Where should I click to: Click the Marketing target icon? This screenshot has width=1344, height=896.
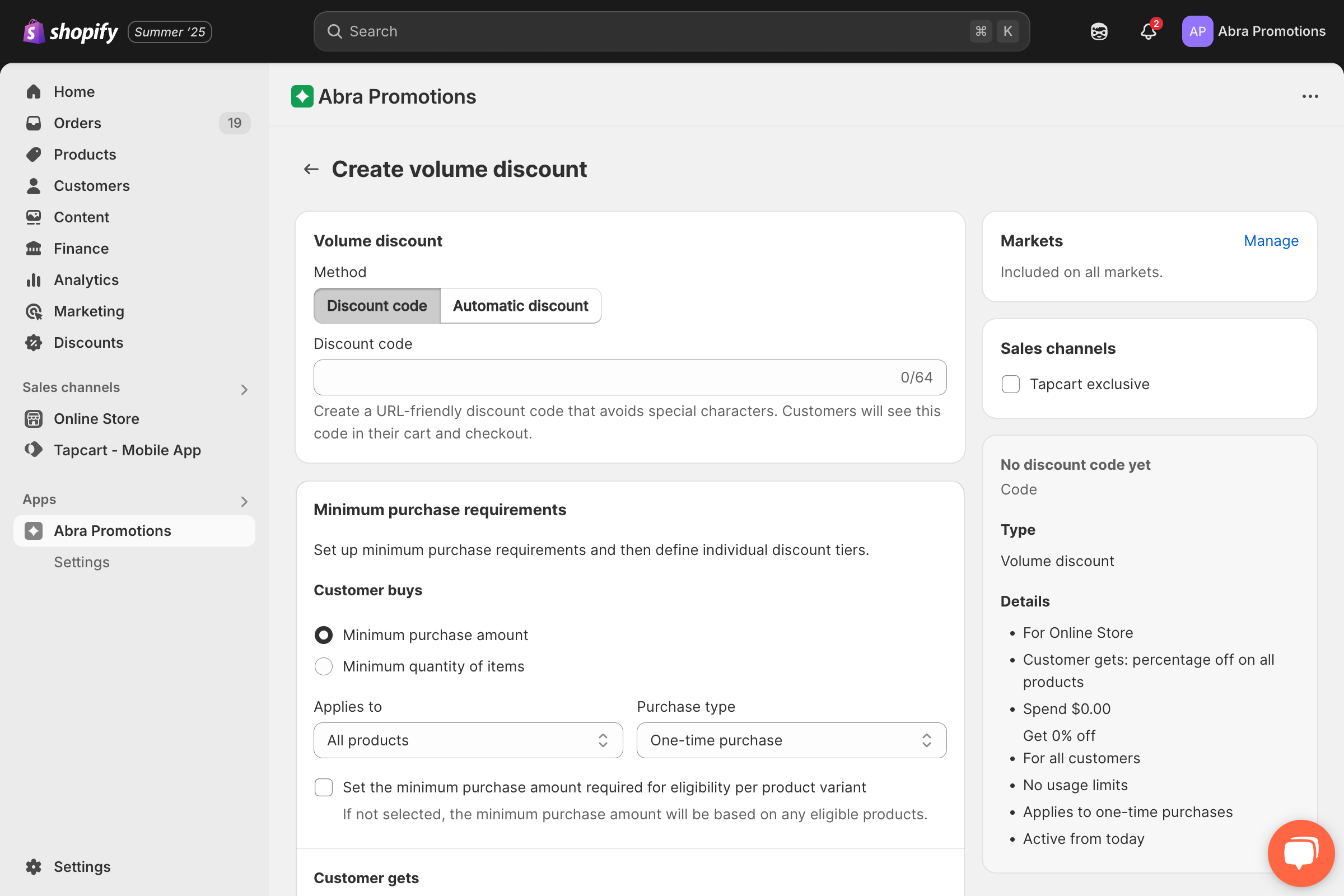click(34, 311)
